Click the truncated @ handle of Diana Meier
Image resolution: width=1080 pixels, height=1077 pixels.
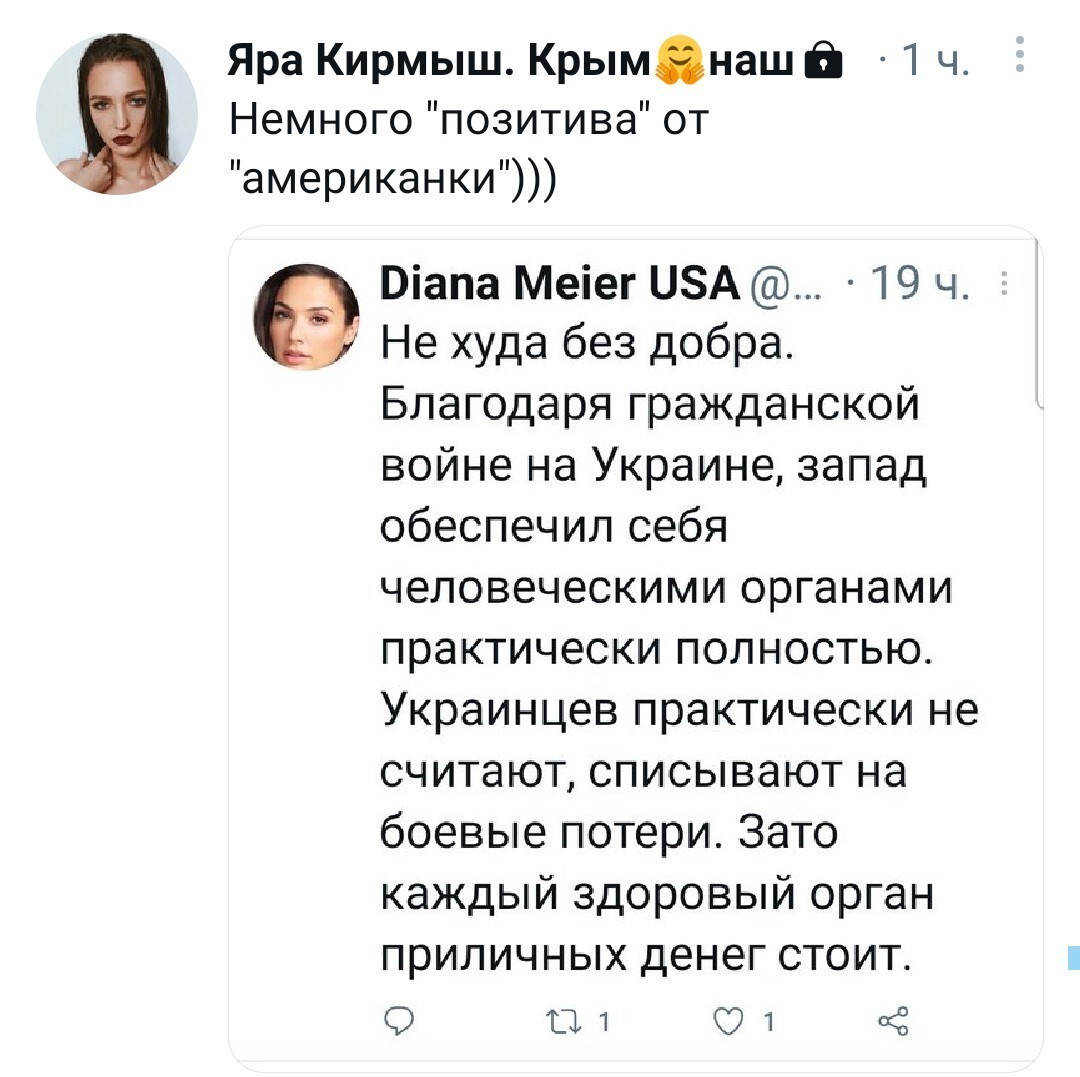784,284
